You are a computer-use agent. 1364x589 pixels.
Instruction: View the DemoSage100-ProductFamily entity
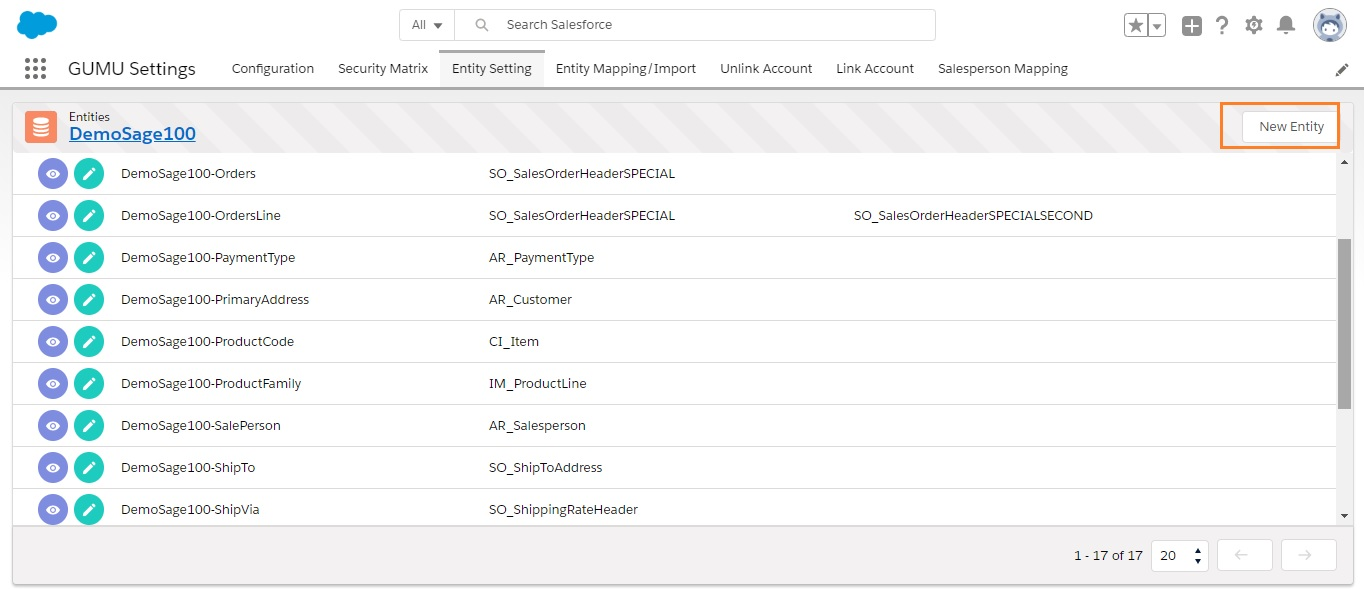click(53, 384)
